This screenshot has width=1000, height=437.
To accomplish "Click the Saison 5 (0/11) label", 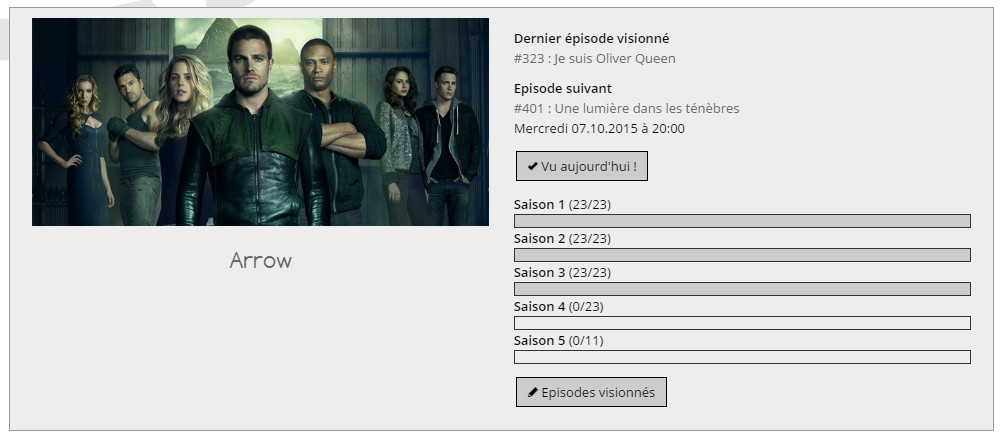I will pyautogui.click(x=559, y=341).
